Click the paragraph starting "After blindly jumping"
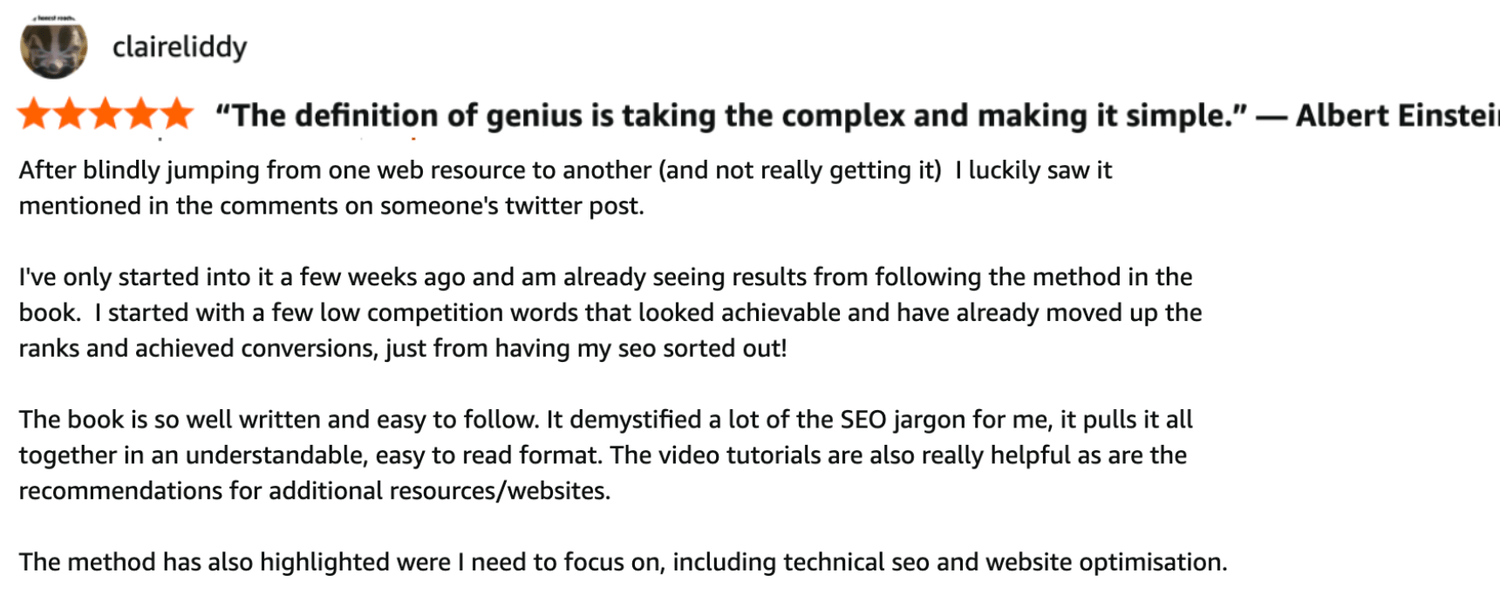This screenshot has height=609, width=1500. pyautogui.click(x=565, y=170)
